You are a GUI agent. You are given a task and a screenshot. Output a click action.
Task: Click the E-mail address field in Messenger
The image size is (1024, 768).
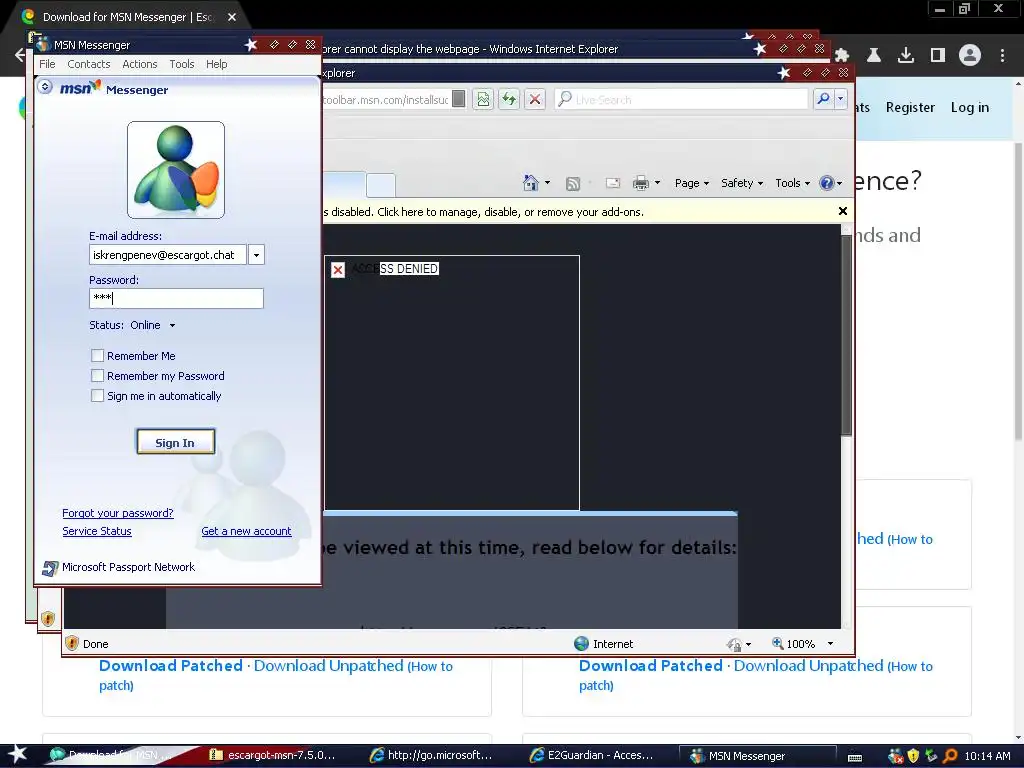(168, 255)
